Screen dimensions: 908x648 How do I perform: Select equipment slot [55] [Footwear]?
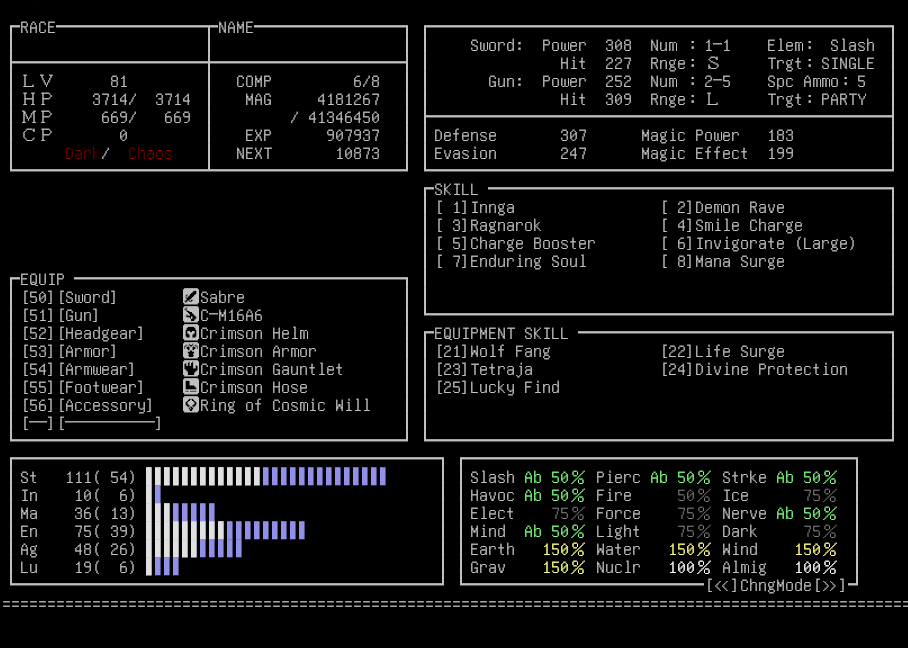(x=83, y=387)
